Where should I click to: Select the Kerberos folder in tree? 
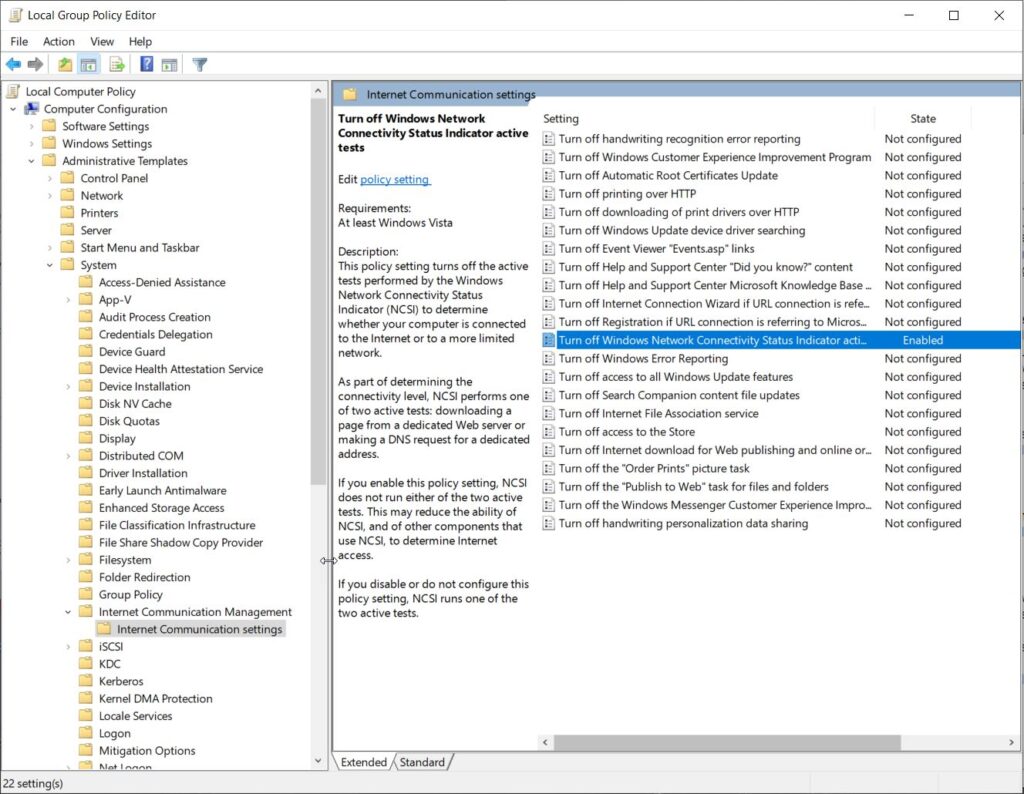pos(121,681)
